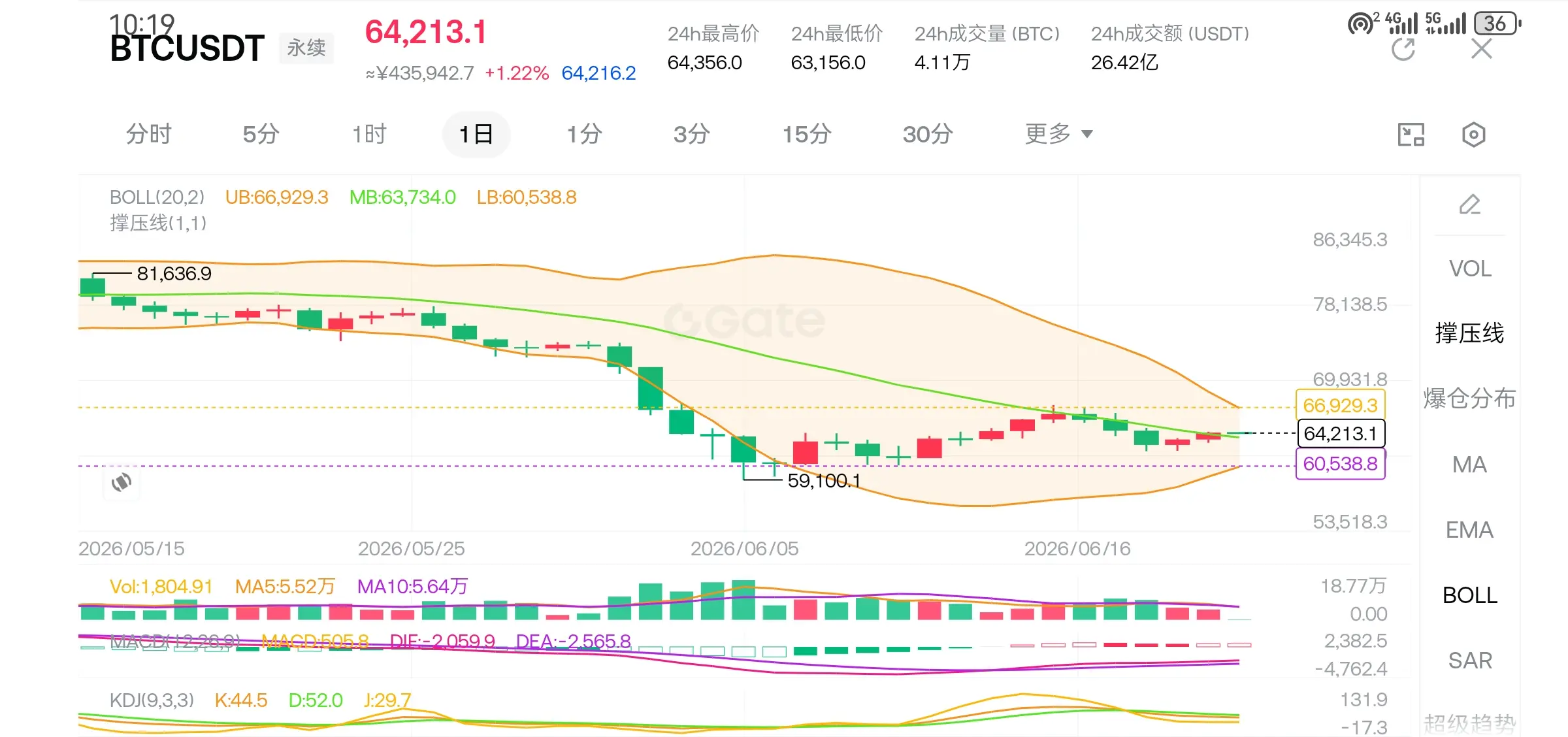Toggle the 爆仓分布 indicator
This screenshot has height=737, width=1568.
(x=1470, y=399)
